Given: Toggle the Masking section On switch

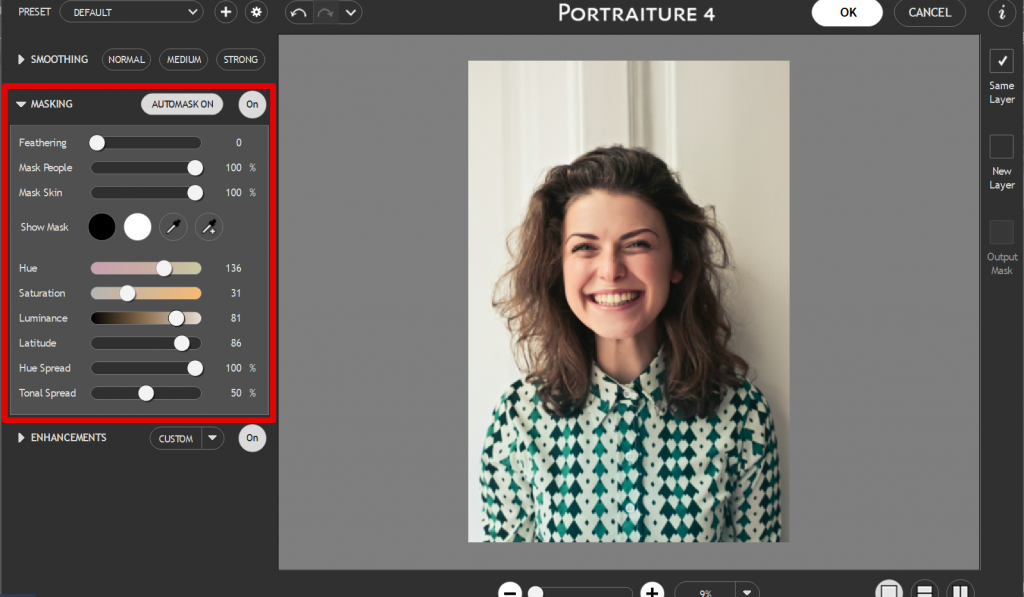Looking at the screenshot, I should coord(251,104).
